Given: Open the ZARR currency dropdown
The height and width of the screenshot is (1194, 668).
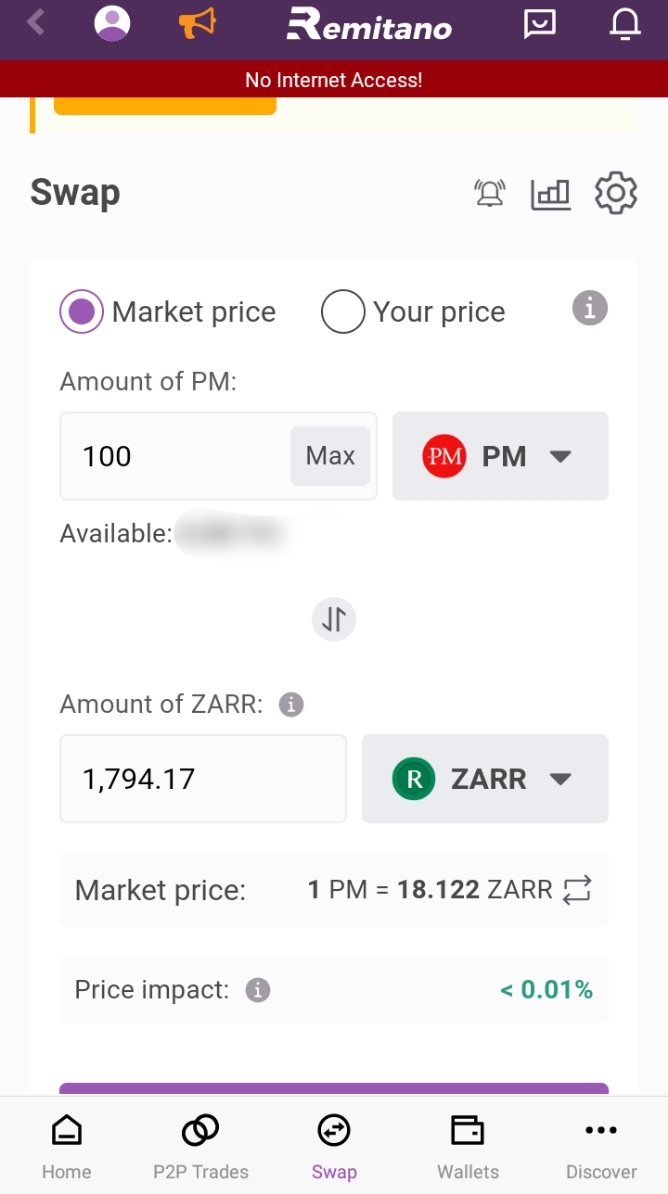Looking at the screenshot, I should pos(485,779).
